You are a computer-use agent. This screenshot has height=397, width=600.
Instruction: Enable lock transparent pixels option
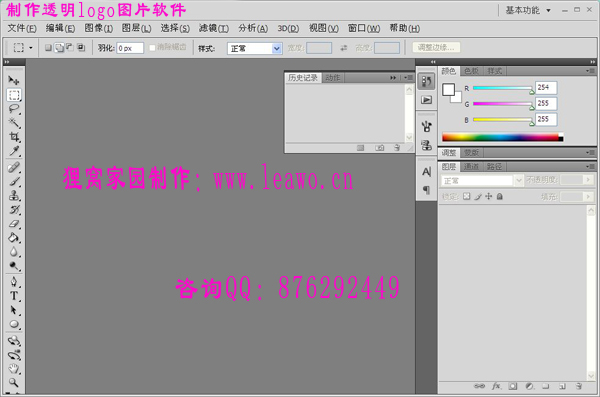click(466, 196)
